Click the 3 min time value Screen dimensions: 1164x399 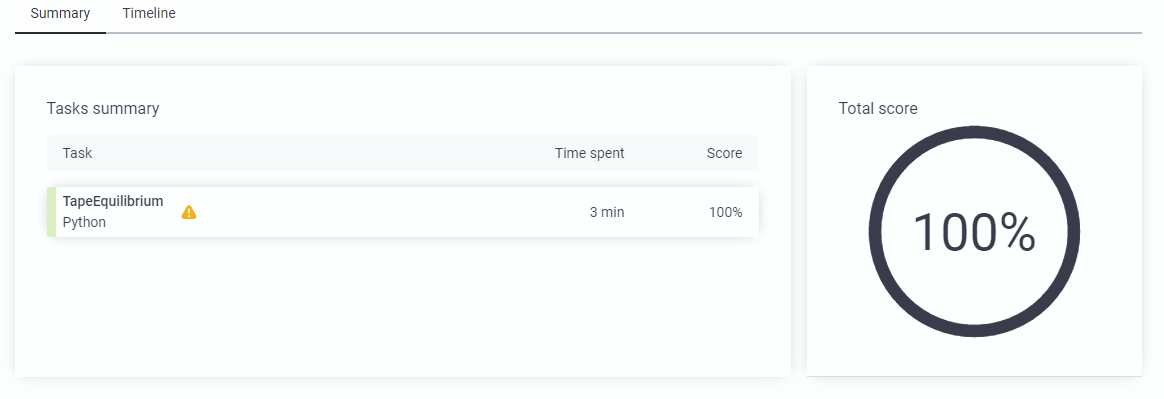pos(606,213)
